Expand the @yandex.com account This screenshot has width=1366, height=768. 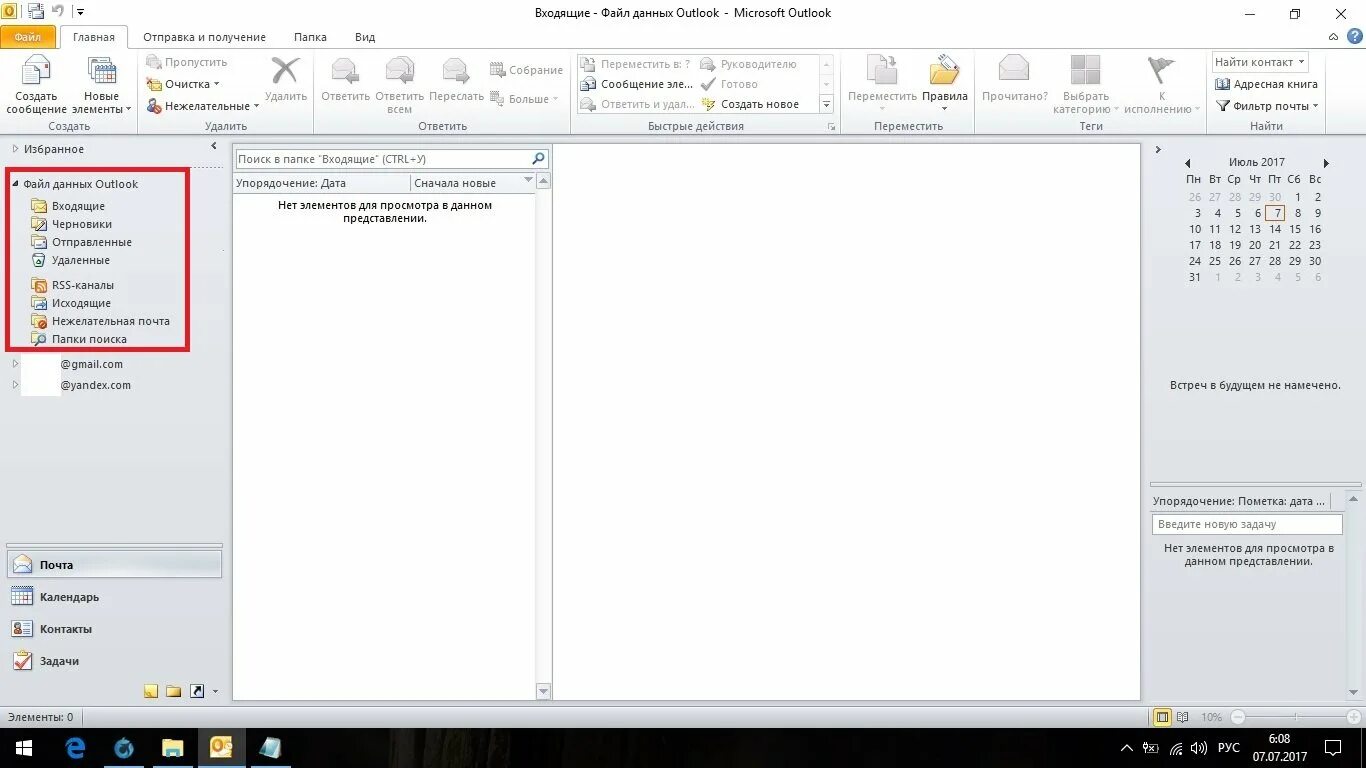pos(15,385)
